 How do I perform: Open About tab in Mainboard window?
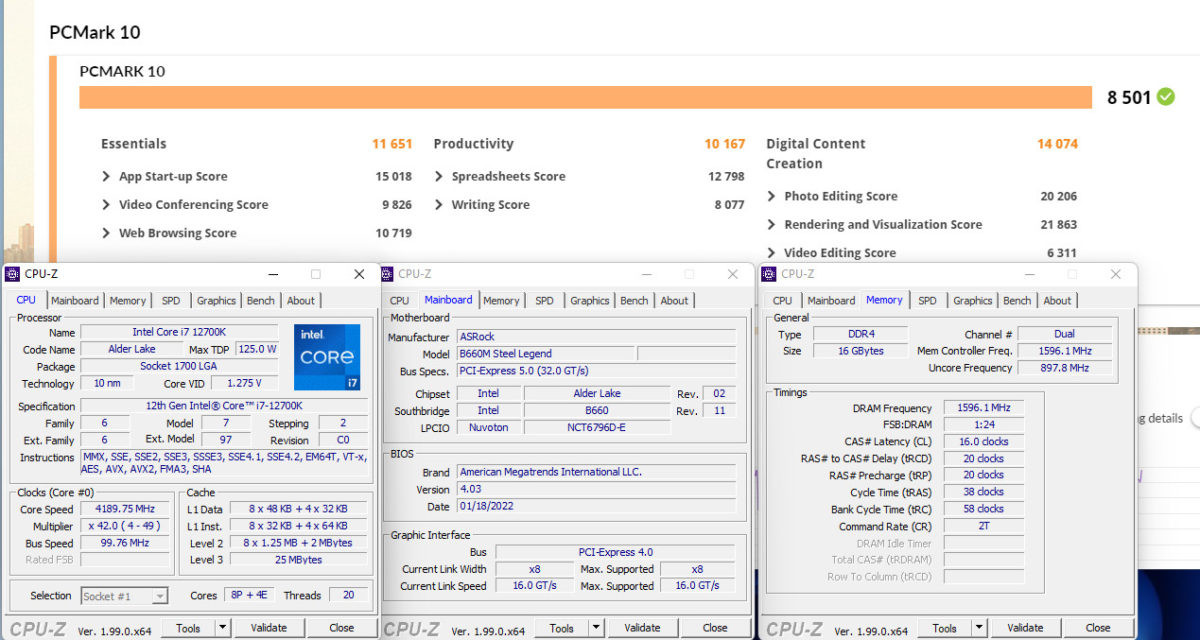[x=674, y=300]
